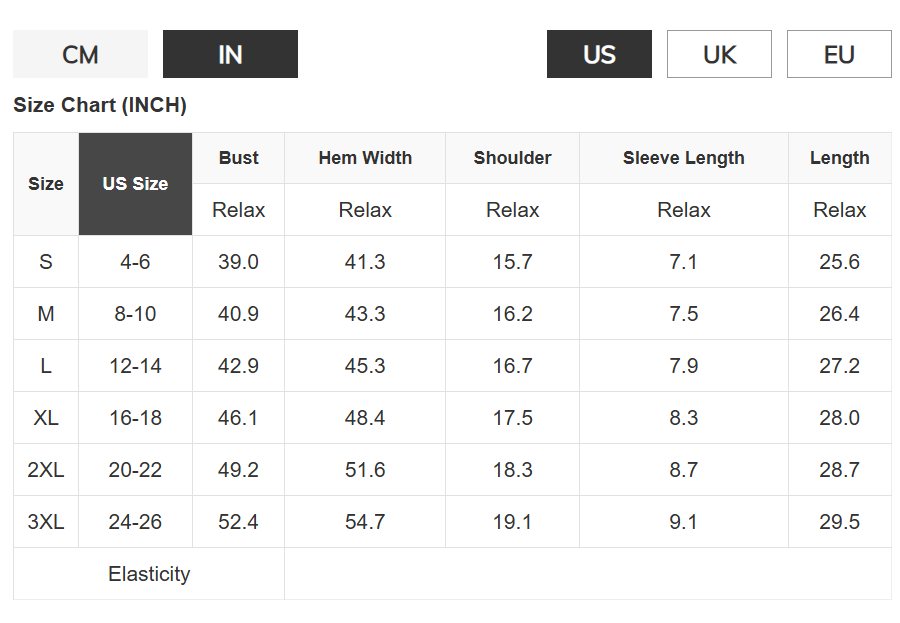The height and width of the screenshot is (623, 900).
Task: Switch units to CM
Action: [x=80, y=54]
